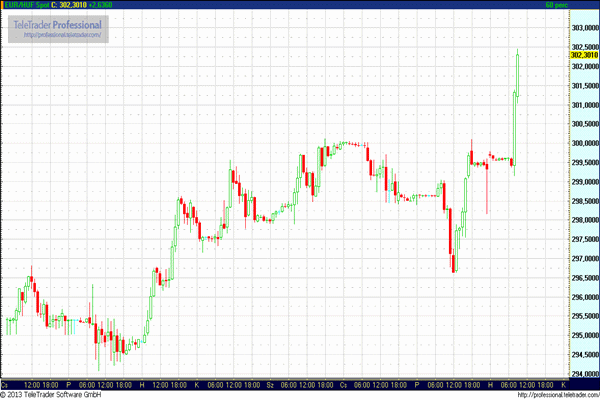Click the red candle at the 296,7 low
The height and width of the screenshot is (400, 600).
(453, 250)
